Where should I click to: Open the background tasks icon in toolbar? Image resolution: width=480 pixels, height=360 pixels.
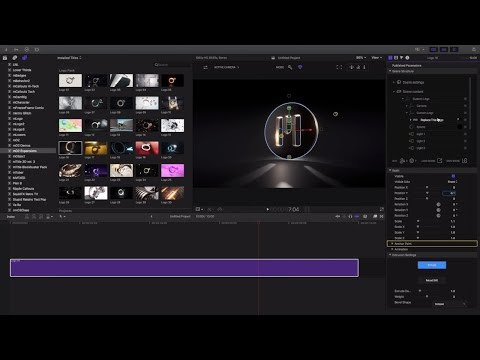click(x=27, y=49)
